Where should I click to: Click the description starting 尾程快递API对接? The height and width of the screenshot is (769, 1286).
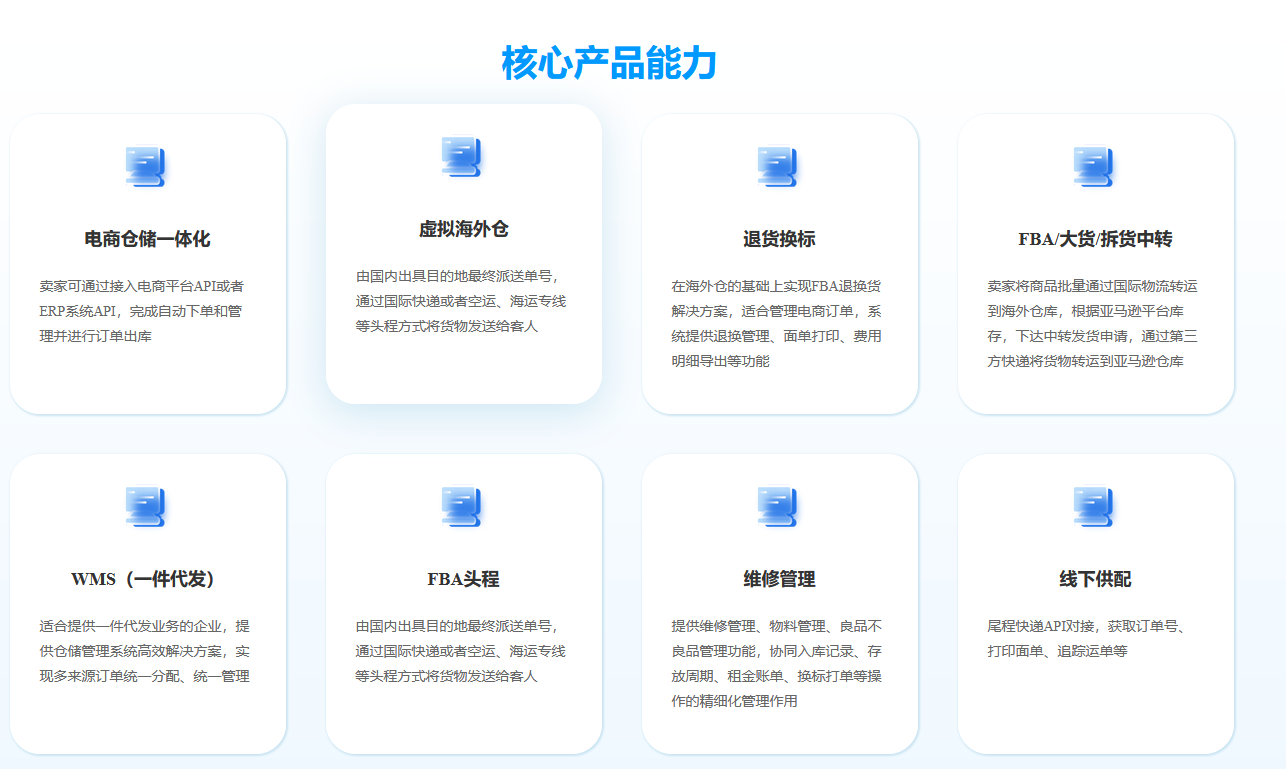(x=1086, y=638)
